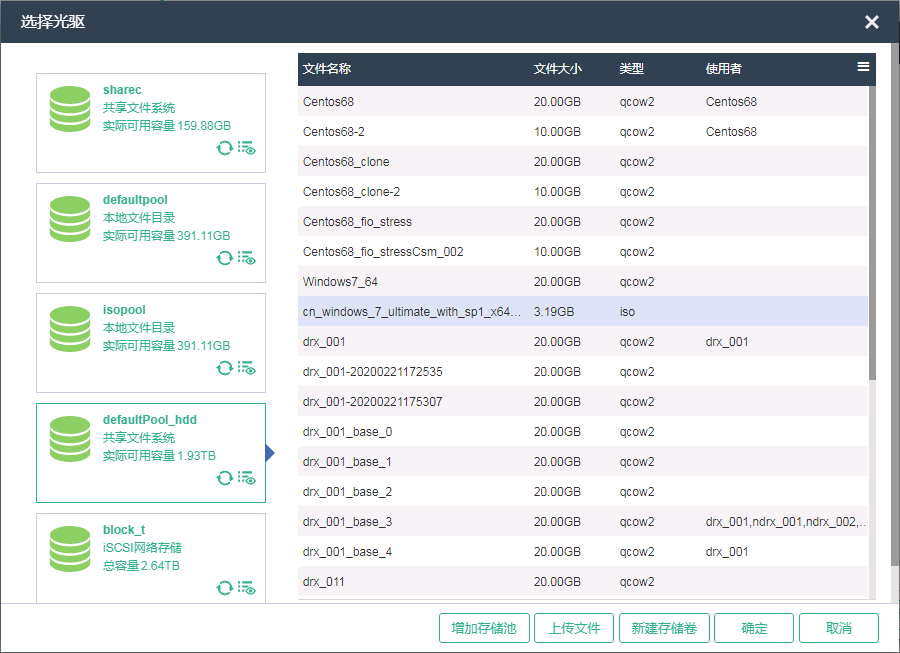The height and width of the screenshot is (653, 900).
Task: Click the isopool database disk icon
Action: [x=70, y=329]
